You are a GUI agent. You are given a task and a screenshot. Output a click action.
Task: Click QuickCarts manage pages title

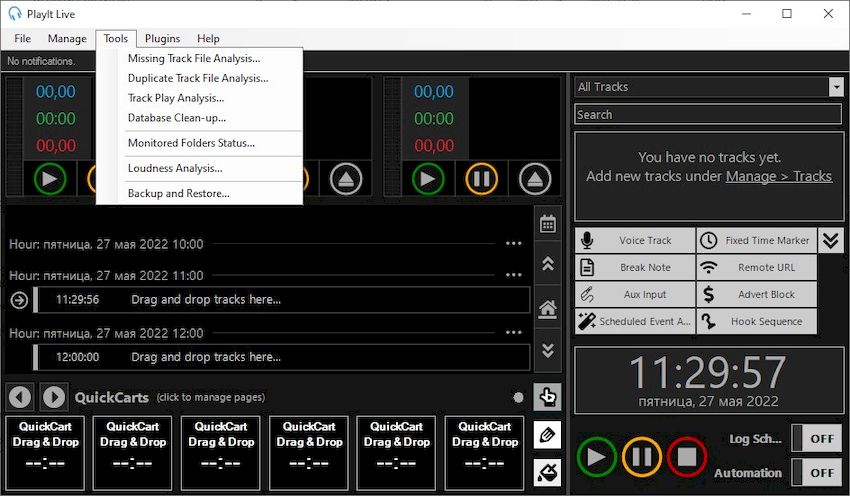pos(170,397)
